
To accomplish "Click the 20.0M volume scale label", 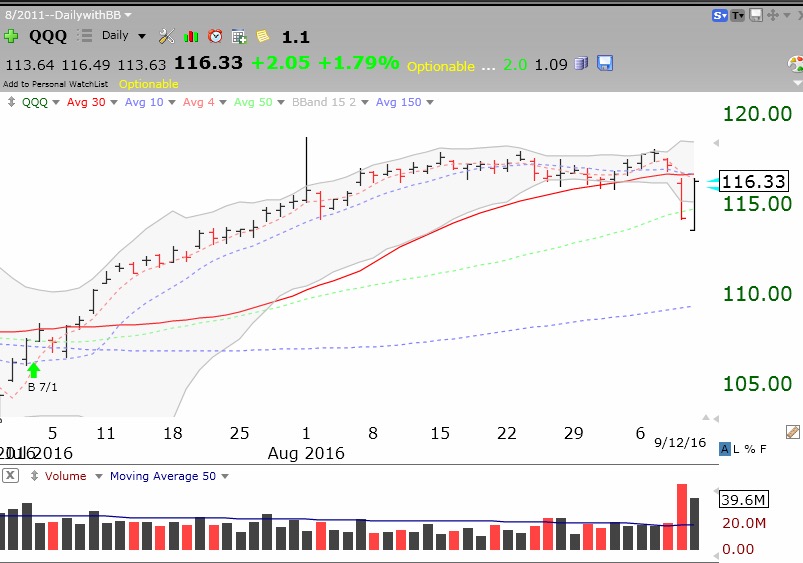I will point(744,523).
